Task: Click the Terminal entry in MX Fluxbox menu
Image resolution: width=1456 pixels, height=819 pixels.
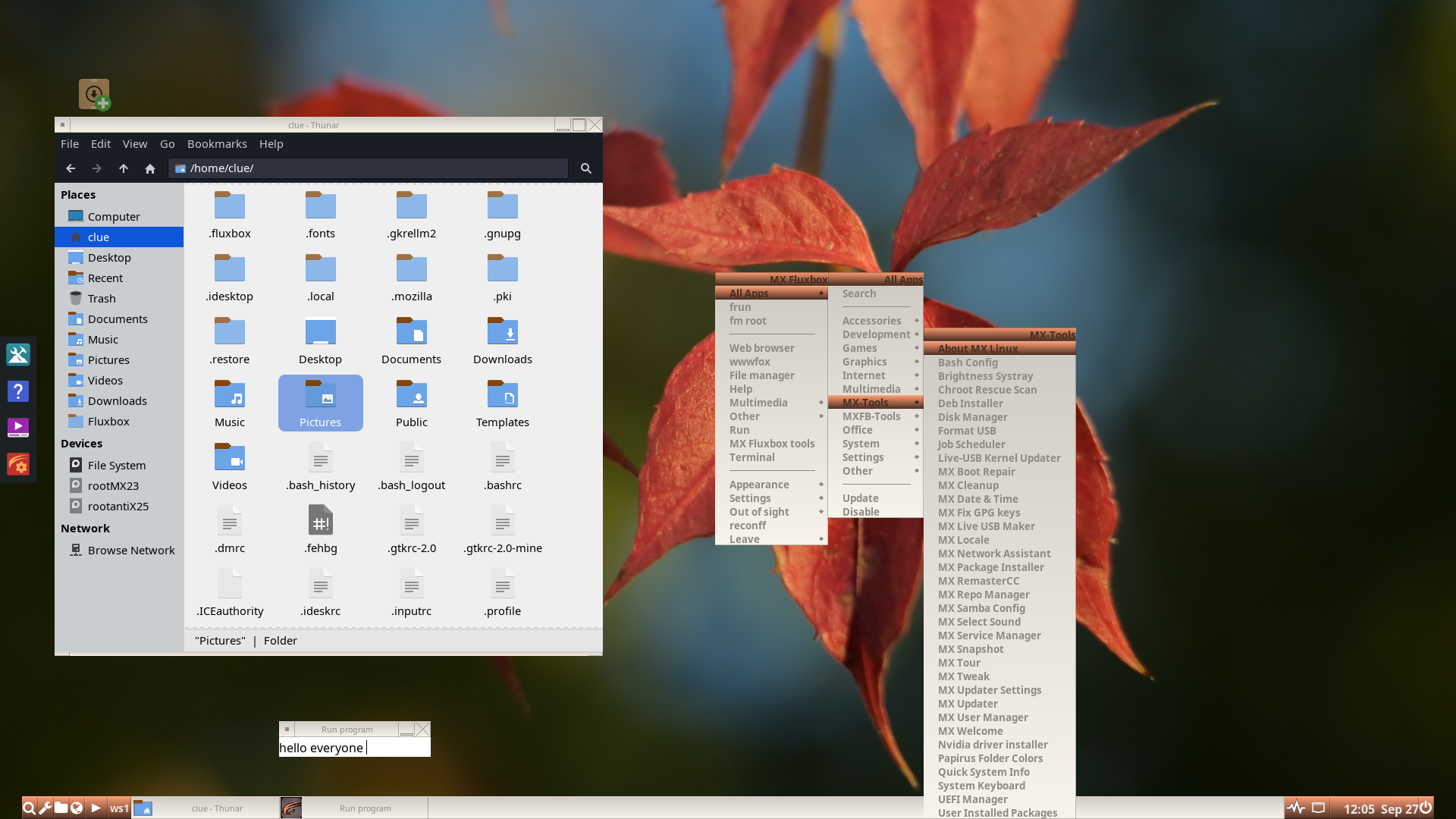Action: (x=752, y=457)
